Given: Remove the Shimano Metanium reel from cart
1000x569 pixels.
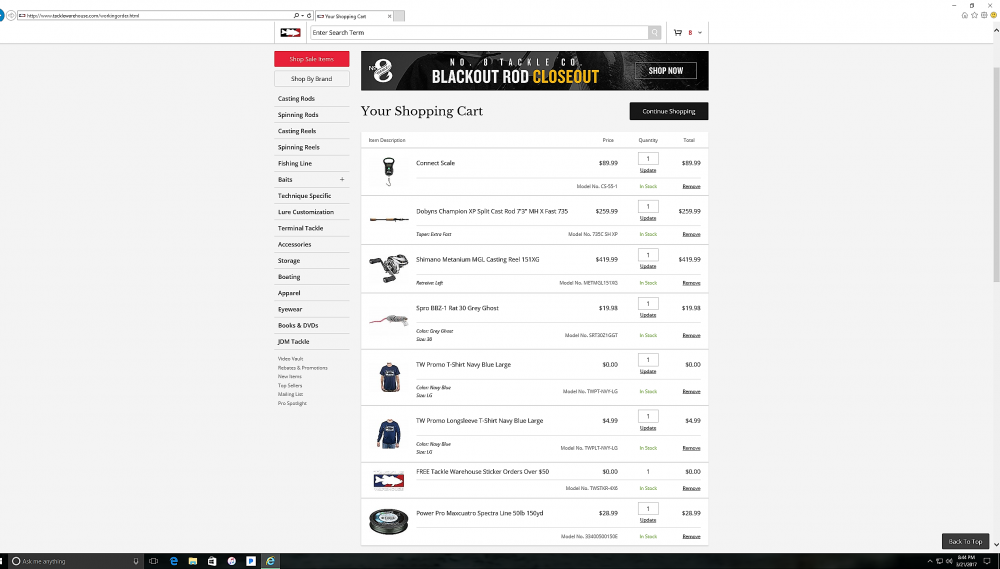Looking at the screenshot, I should (691, 283).
